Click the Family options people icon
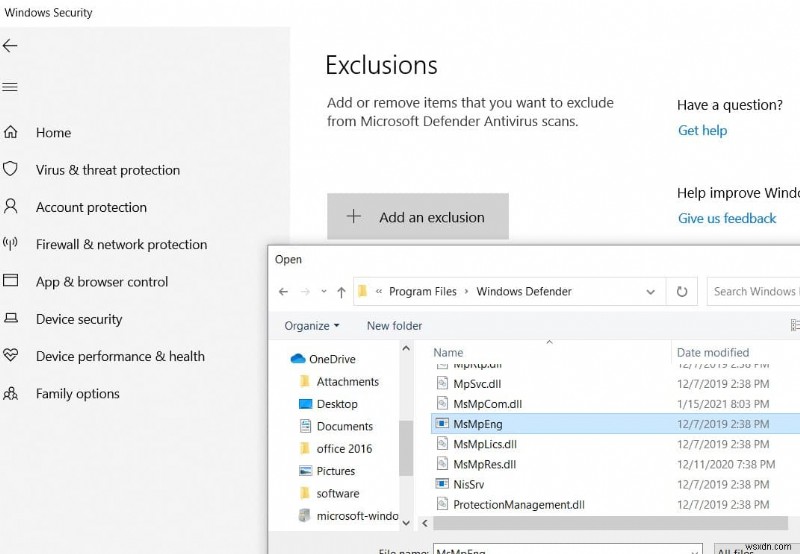 tap(10, 393)
